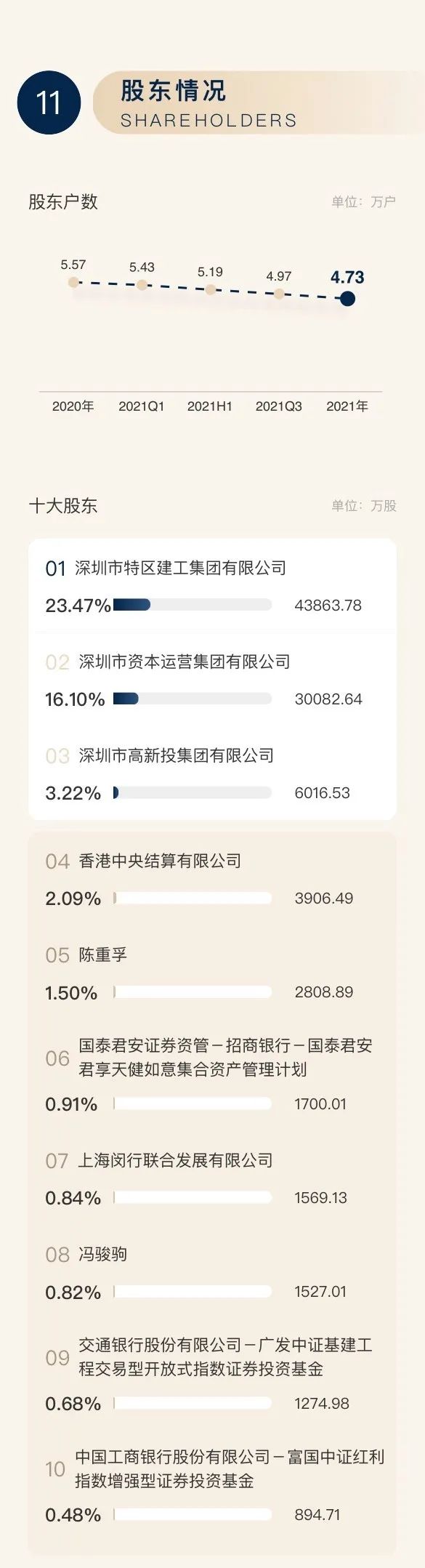The width and height of the screenshot is (425, 1568).
Task: Open 深圳市特区建工集团有限公司 shareholder entry
Action: pyautogui.click(x=212, y=587)
